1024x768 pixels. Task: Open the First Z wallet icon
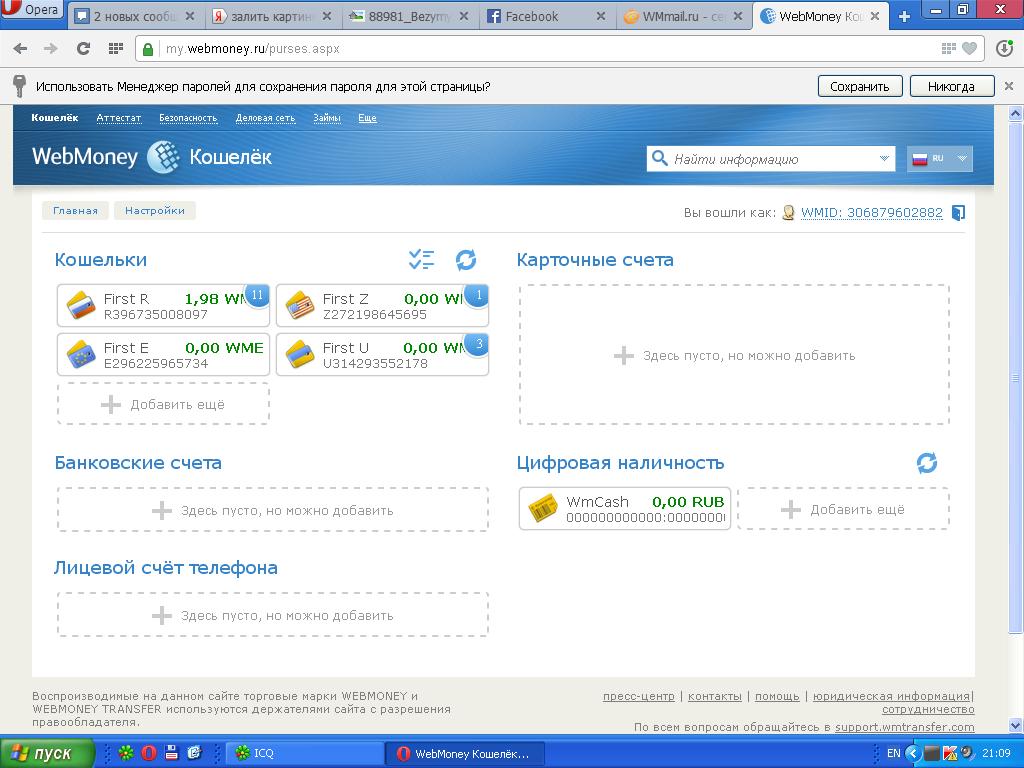(x=300, y=305)
